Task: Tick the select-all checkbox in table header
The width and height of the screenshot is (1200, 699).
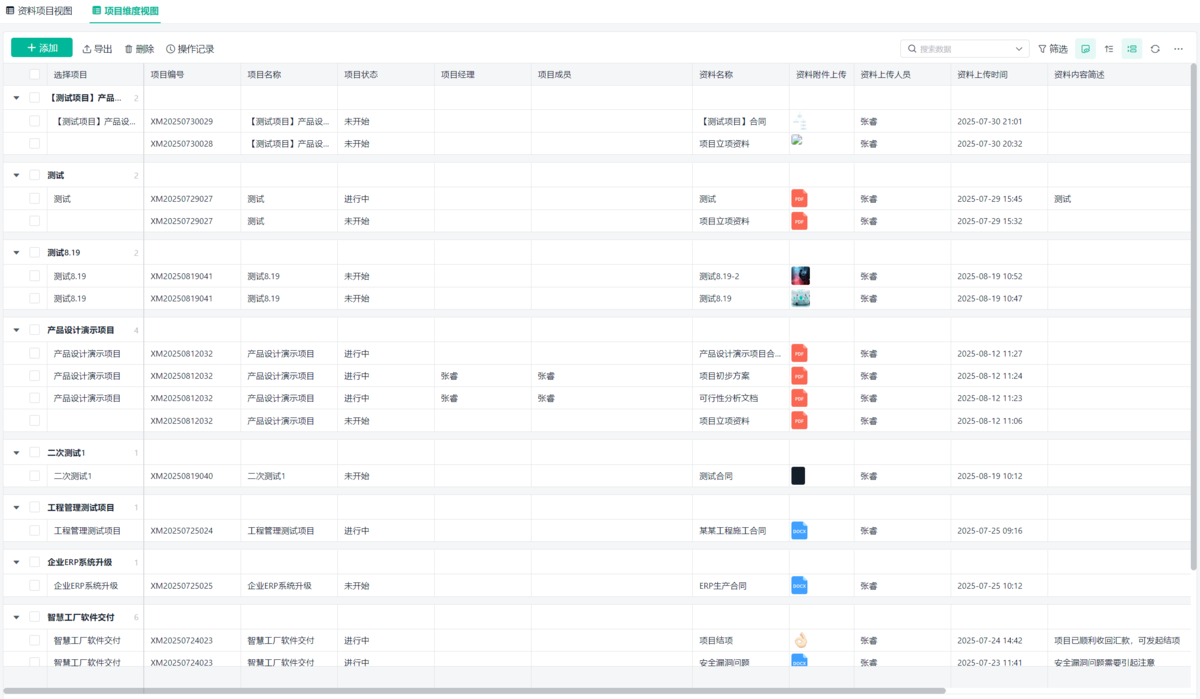Action: (34, 75)
